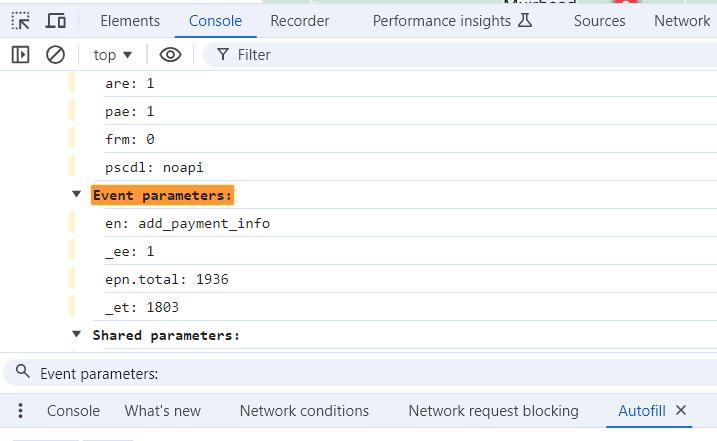Viewport: 717px width, 441px height.
Task: Click the epn.total: 1936 log line
Action: 167,279
